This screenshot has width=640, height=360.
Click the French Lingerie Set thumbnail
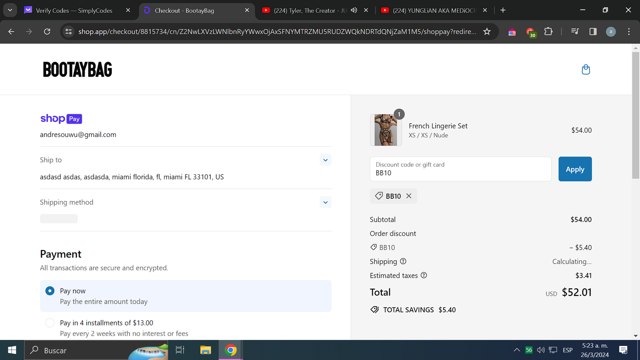[386, 130]
